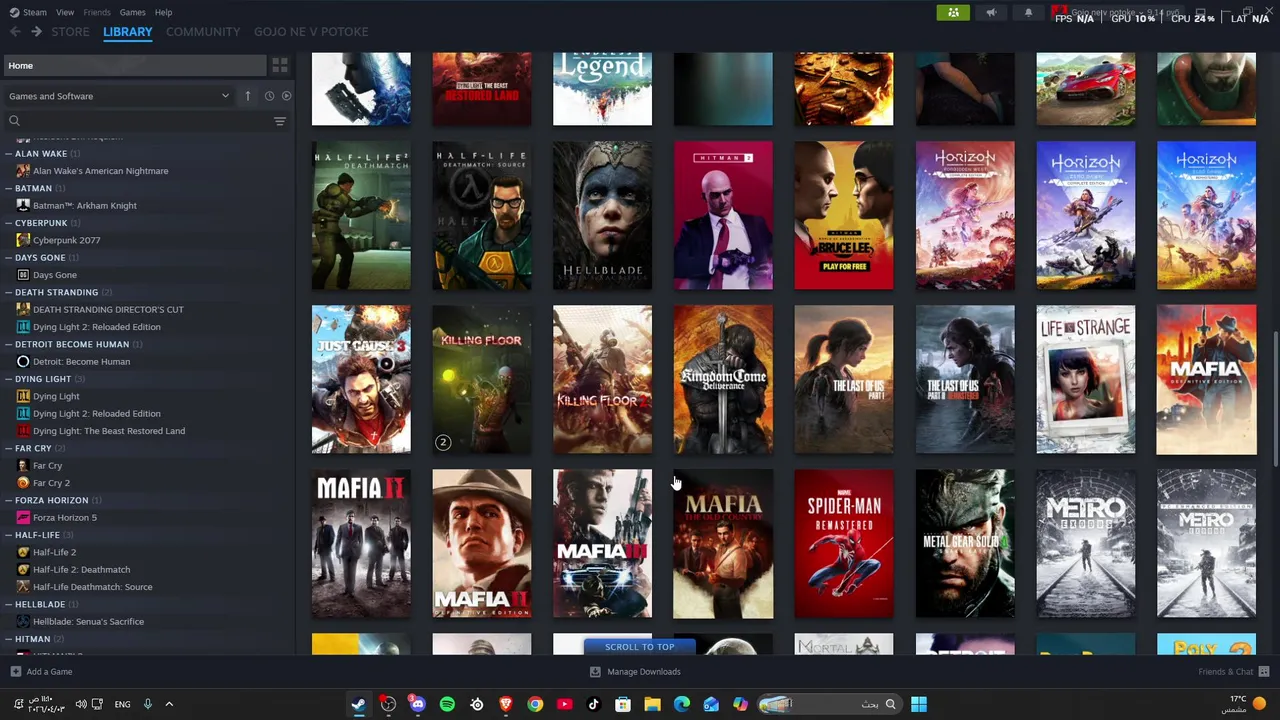Open Kingdom Come Deliverance cover
Image resolution: width=1280 pixels, height=720 pixels.
(x=723, y=379)
